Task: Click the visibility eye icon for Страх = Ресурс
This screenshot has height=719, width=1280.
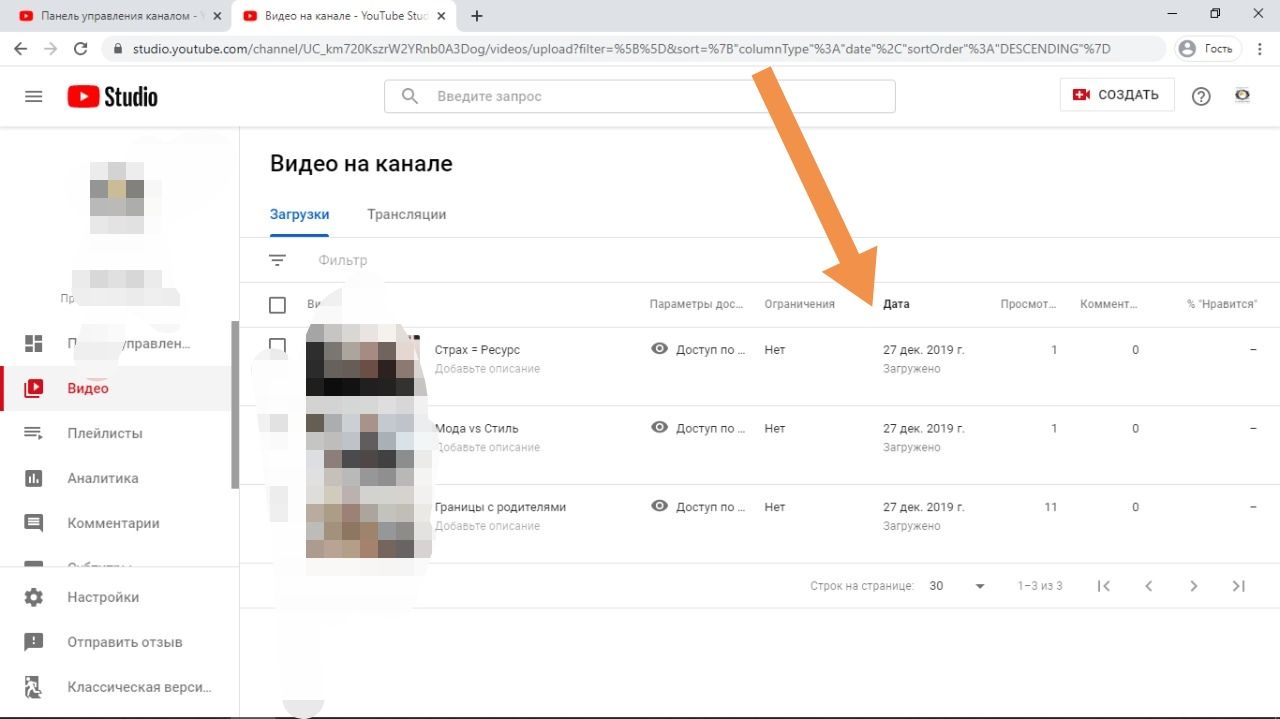Action: tap(659, 349)
